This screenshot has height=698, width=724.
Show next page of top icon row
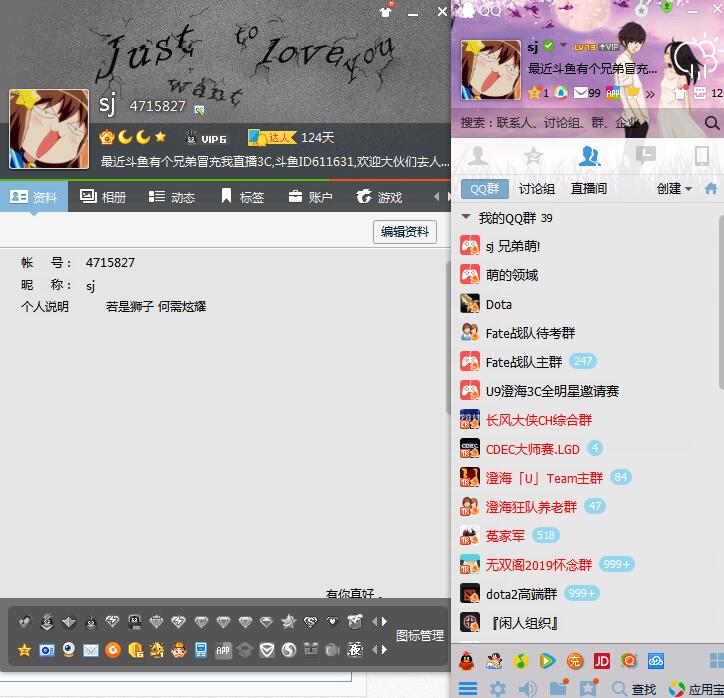click(x=385, y=621)
